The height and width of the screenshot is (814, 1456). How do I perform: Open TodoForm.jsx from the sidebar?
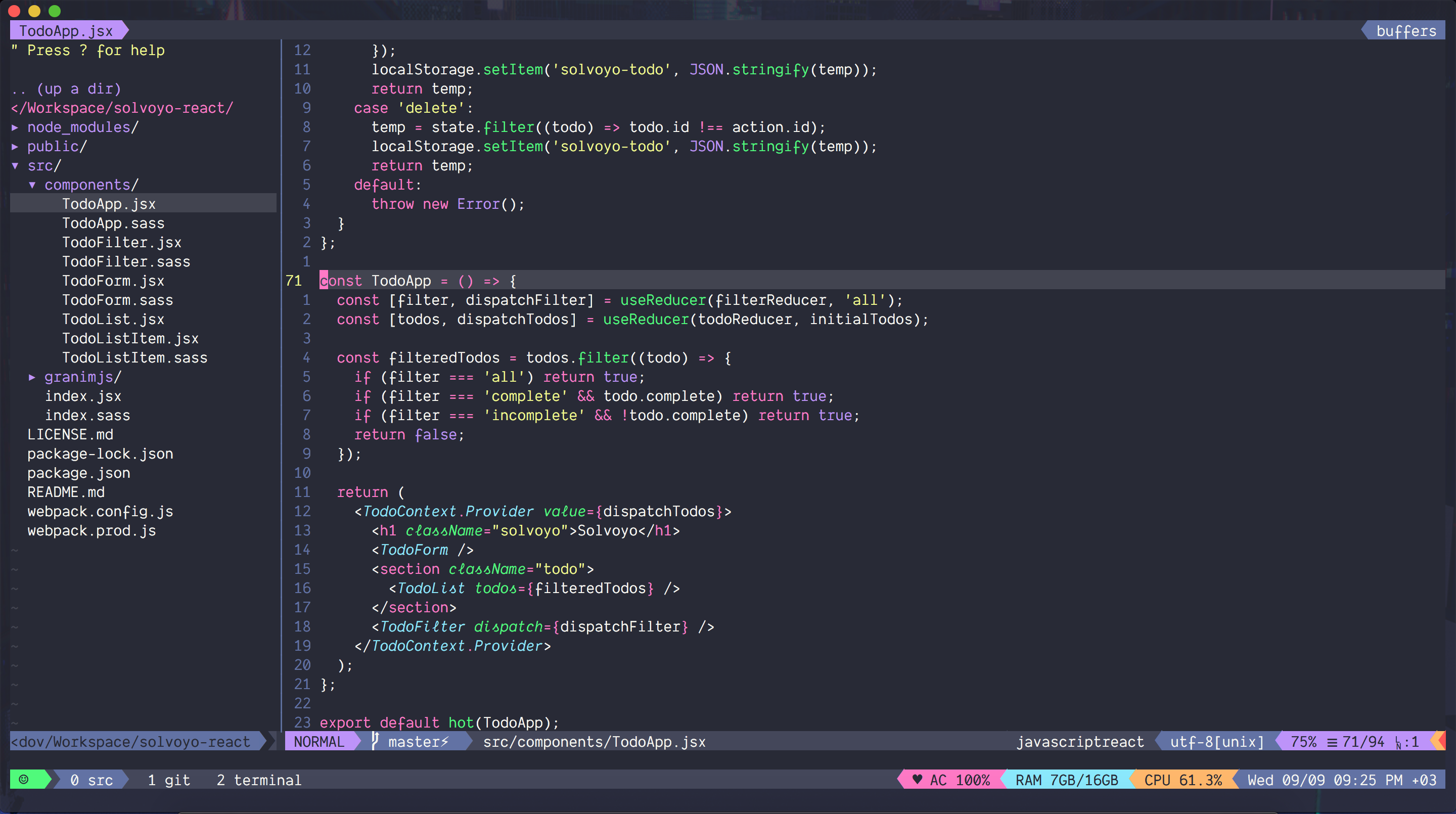[113, 281]
